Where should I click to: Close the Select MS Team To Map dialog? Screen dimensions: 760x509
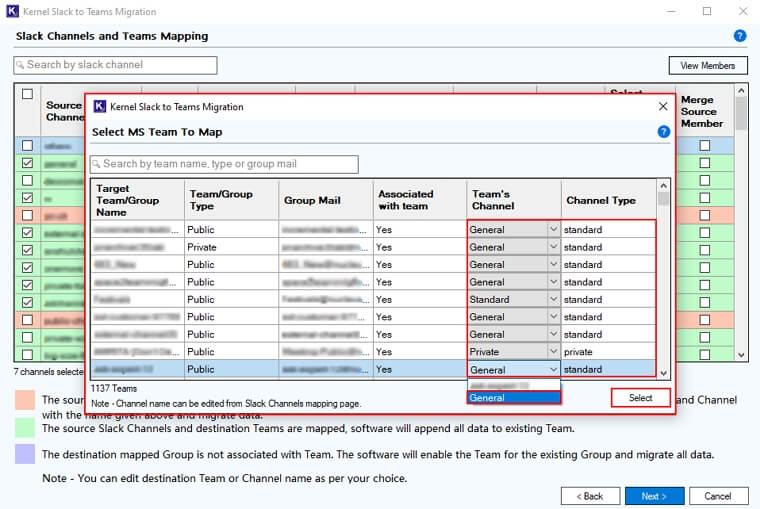(x=663, y=106)
